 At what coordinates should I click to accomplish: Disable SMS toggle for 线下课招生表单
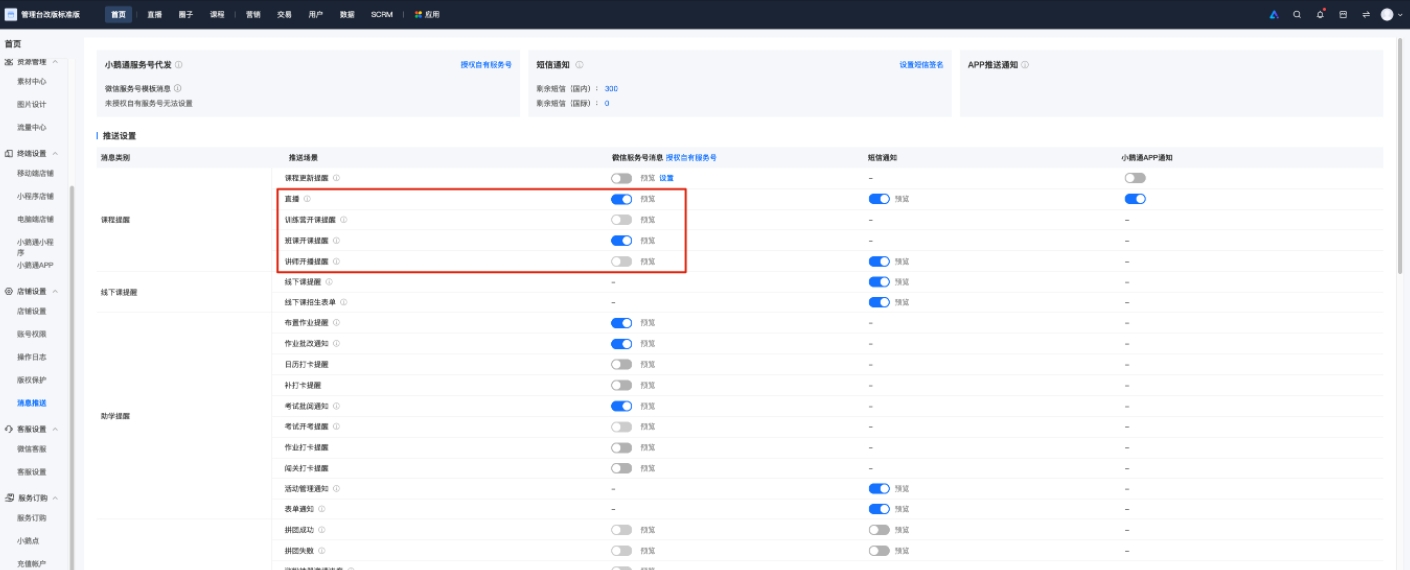click(879, 302)
